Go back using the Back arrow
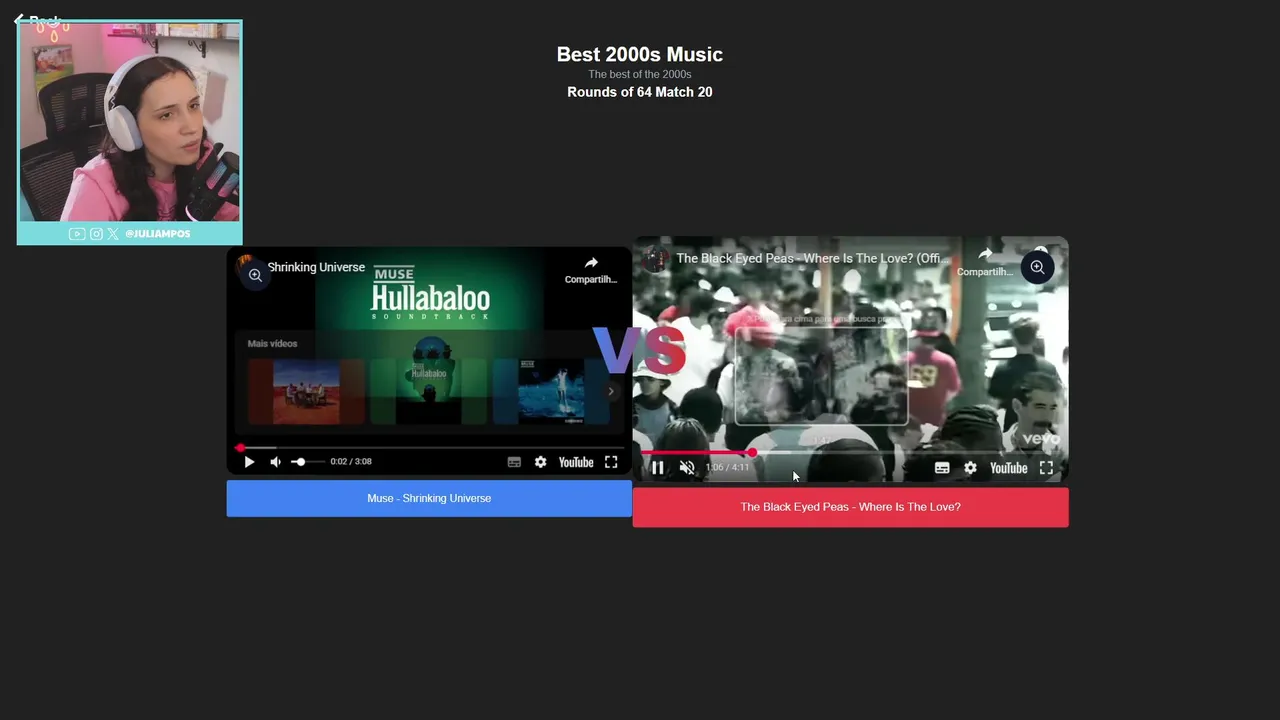The width and height of the screenshot is (1280, 720). [x=37, y=20]
